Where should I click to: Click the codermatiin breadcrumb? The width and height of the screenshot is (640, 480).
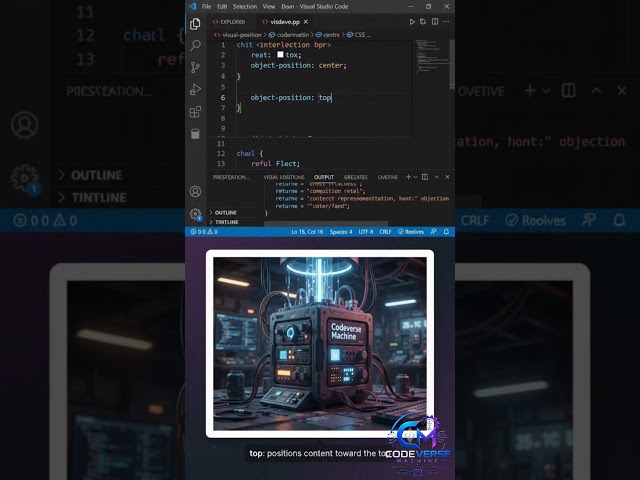tap(293, 35)
